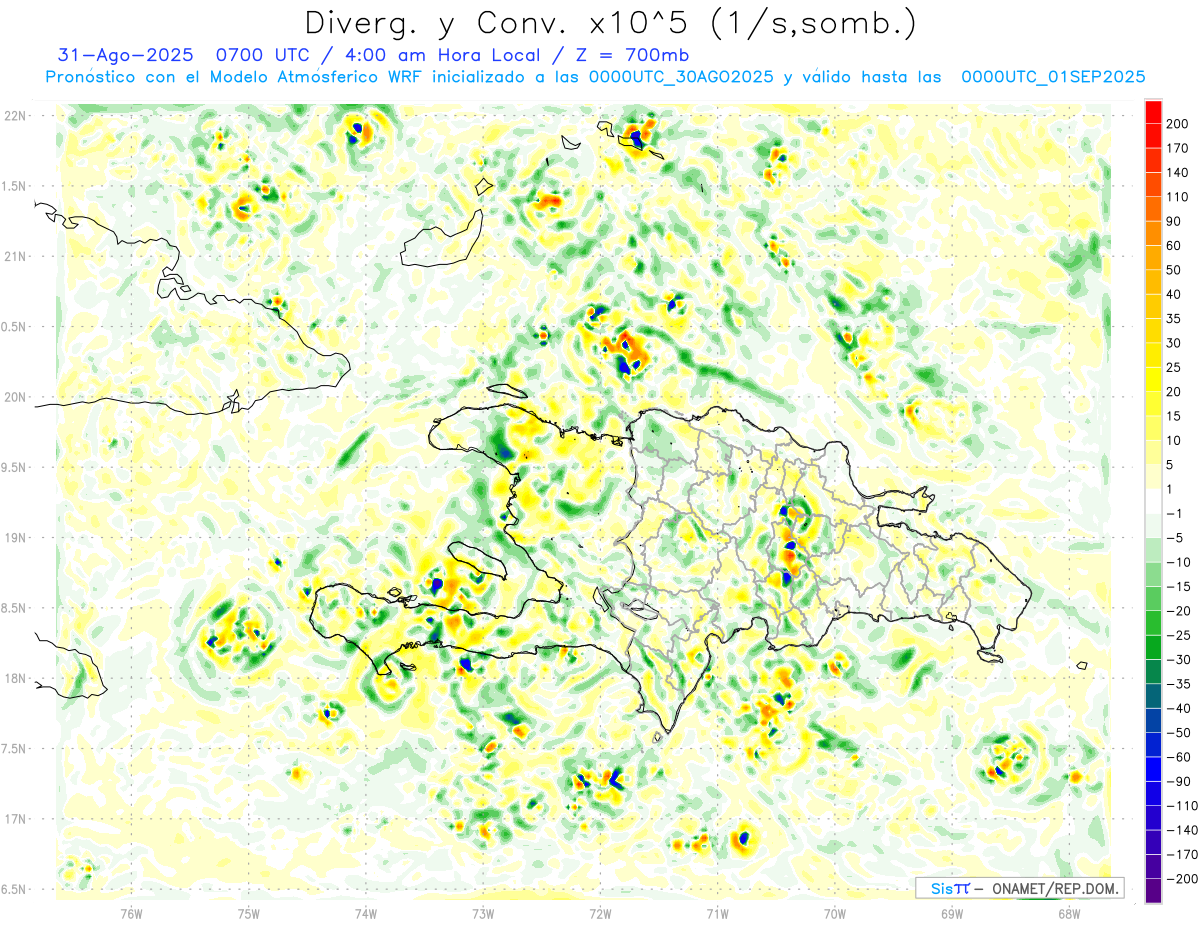Click the legend value '-15'
1200x927 pixels.
tap(1178, 587)
